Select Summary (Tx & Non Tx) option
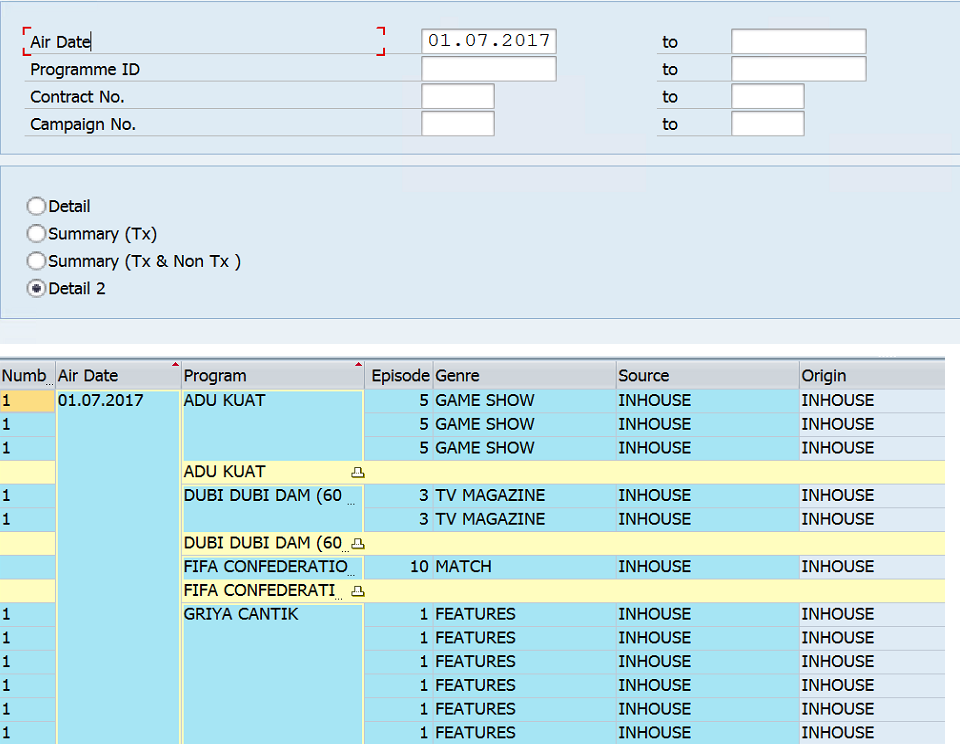The height and width of the screenshot is (753, 960). pyautogui.click(x=36, y=261)
